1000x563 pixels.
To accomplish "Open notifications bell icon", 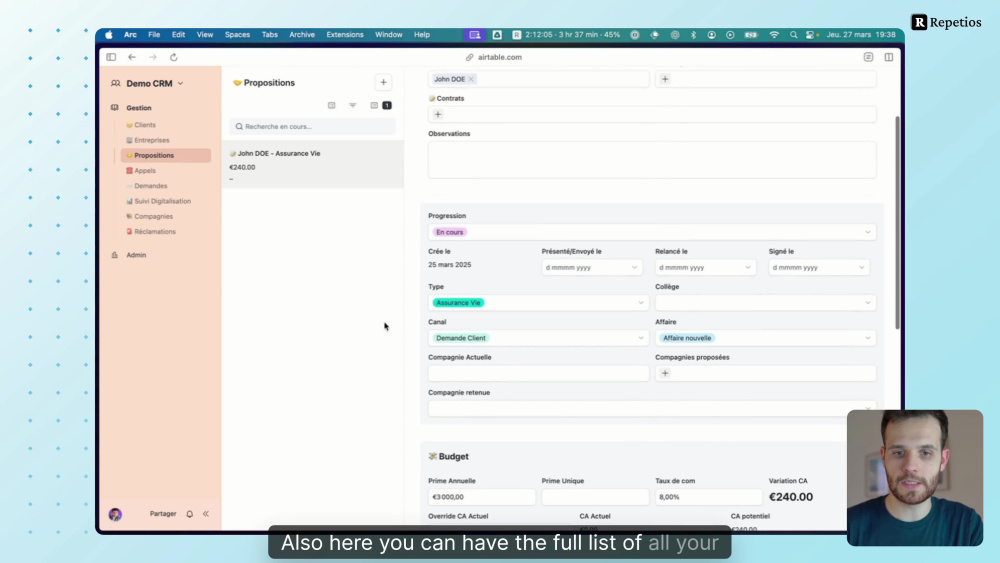I will 189,514.
